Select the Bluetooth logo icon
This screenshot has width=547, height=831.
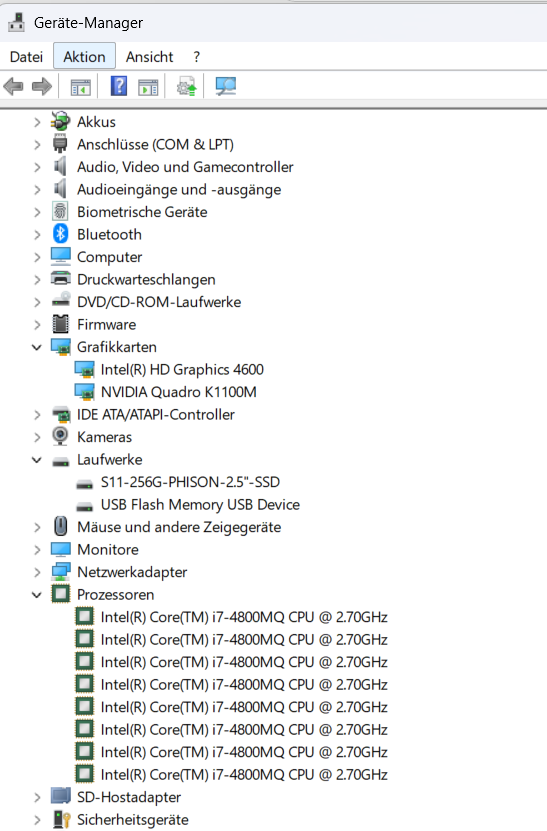click(60, 234)
